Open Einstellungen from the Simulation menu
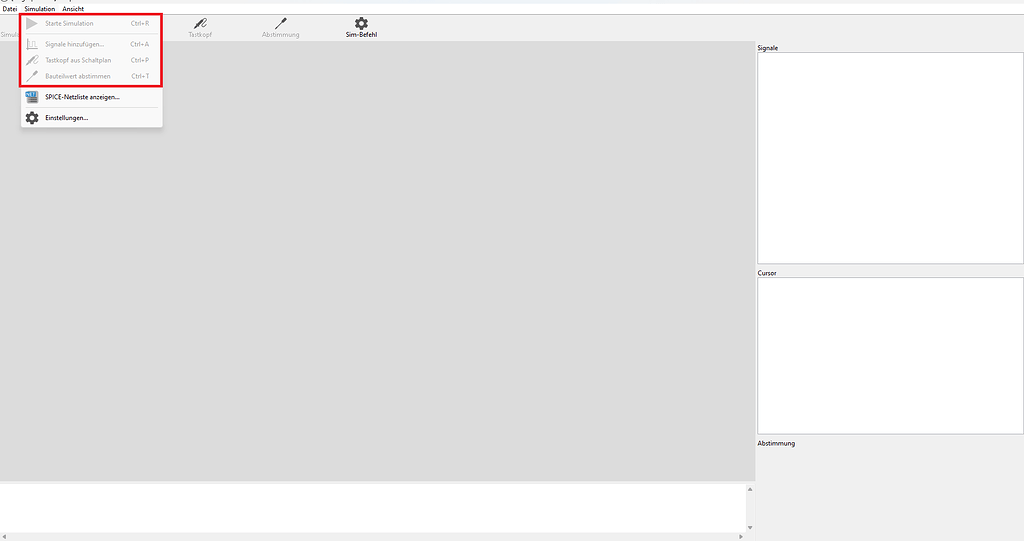The image size is (1024, 541). click(66, 118)
